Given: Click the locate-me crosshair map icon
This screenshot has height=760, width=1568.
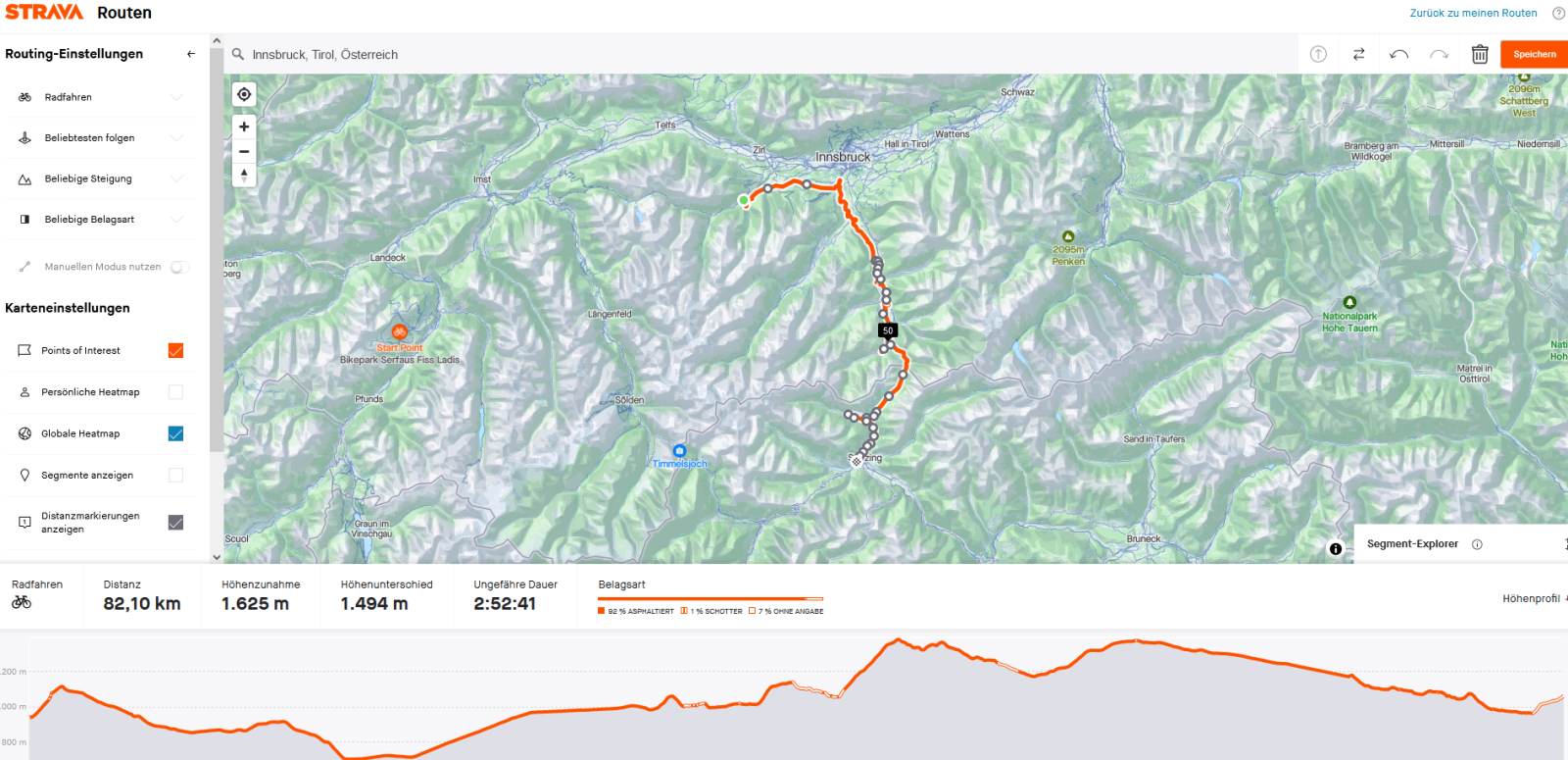Looking at the screenshot, I should [244, 94].
